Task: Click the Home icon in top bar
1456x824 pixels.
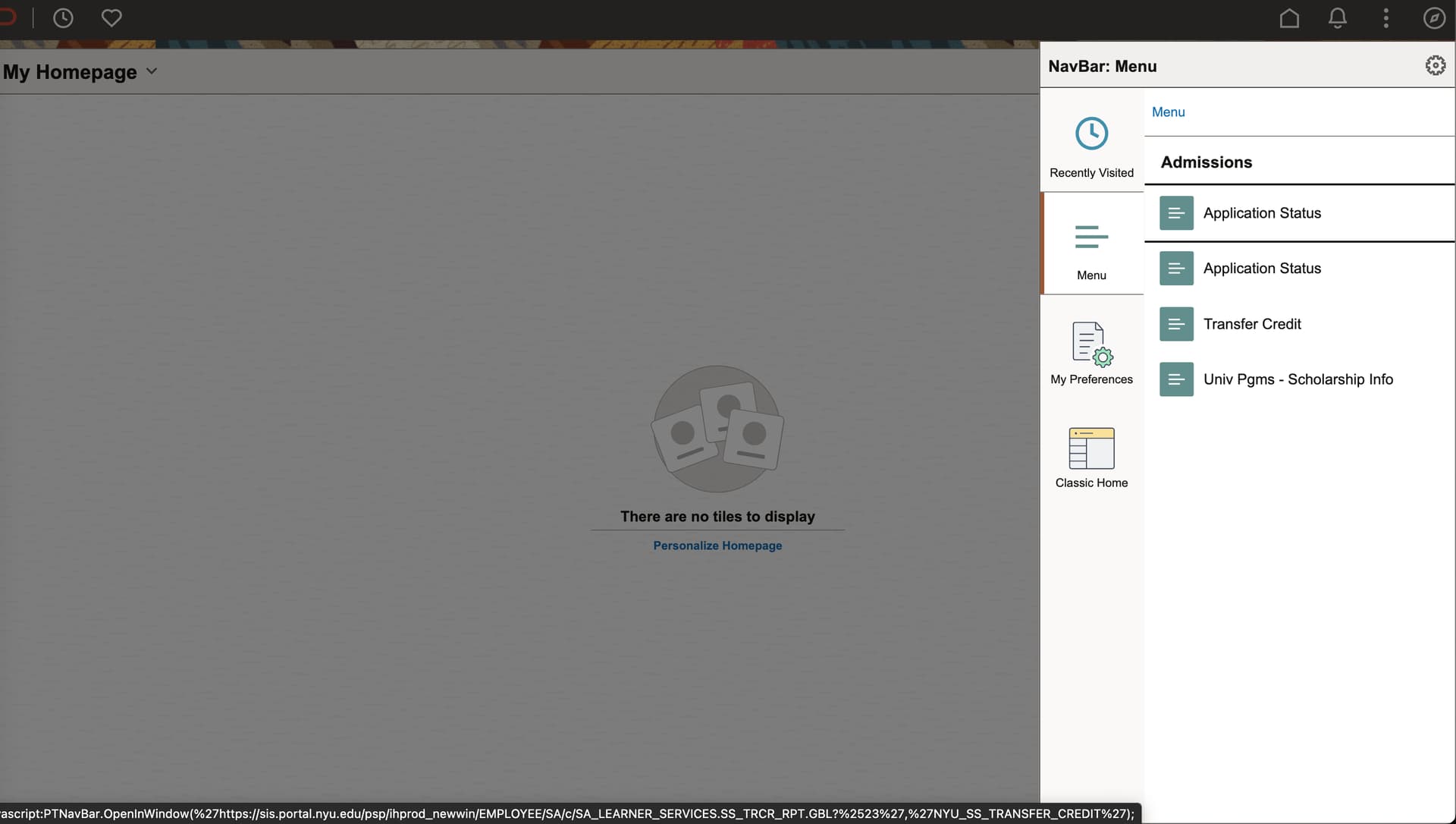Action: click(x=1289, y=18)
